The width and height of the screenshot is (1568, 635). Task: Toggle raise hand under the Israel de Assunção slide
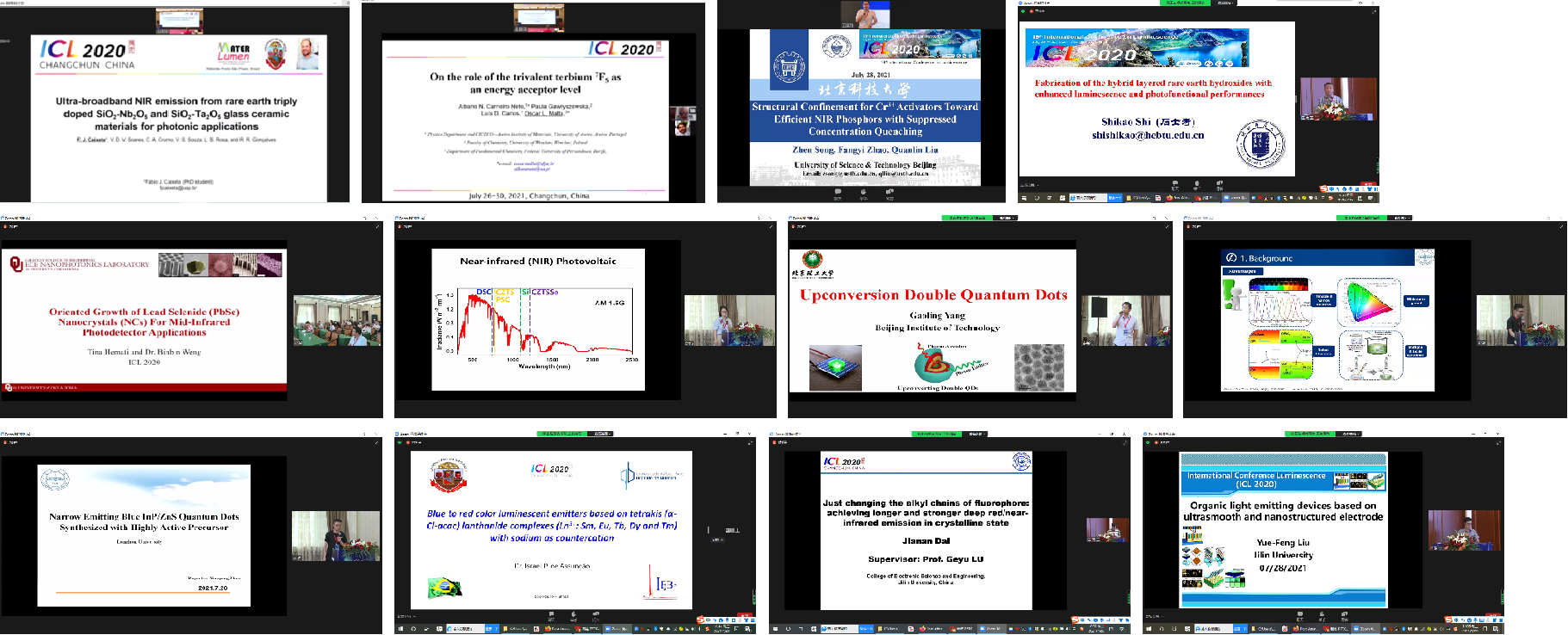[x=573, y=616]
